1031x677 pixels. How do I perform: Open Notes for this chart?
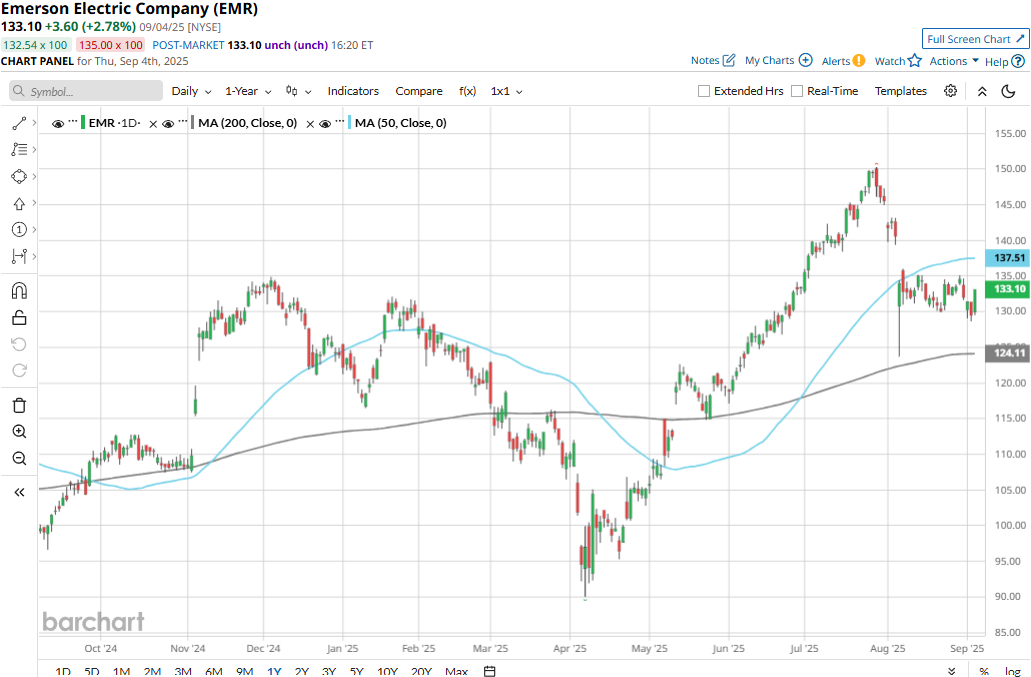point(713,60)
